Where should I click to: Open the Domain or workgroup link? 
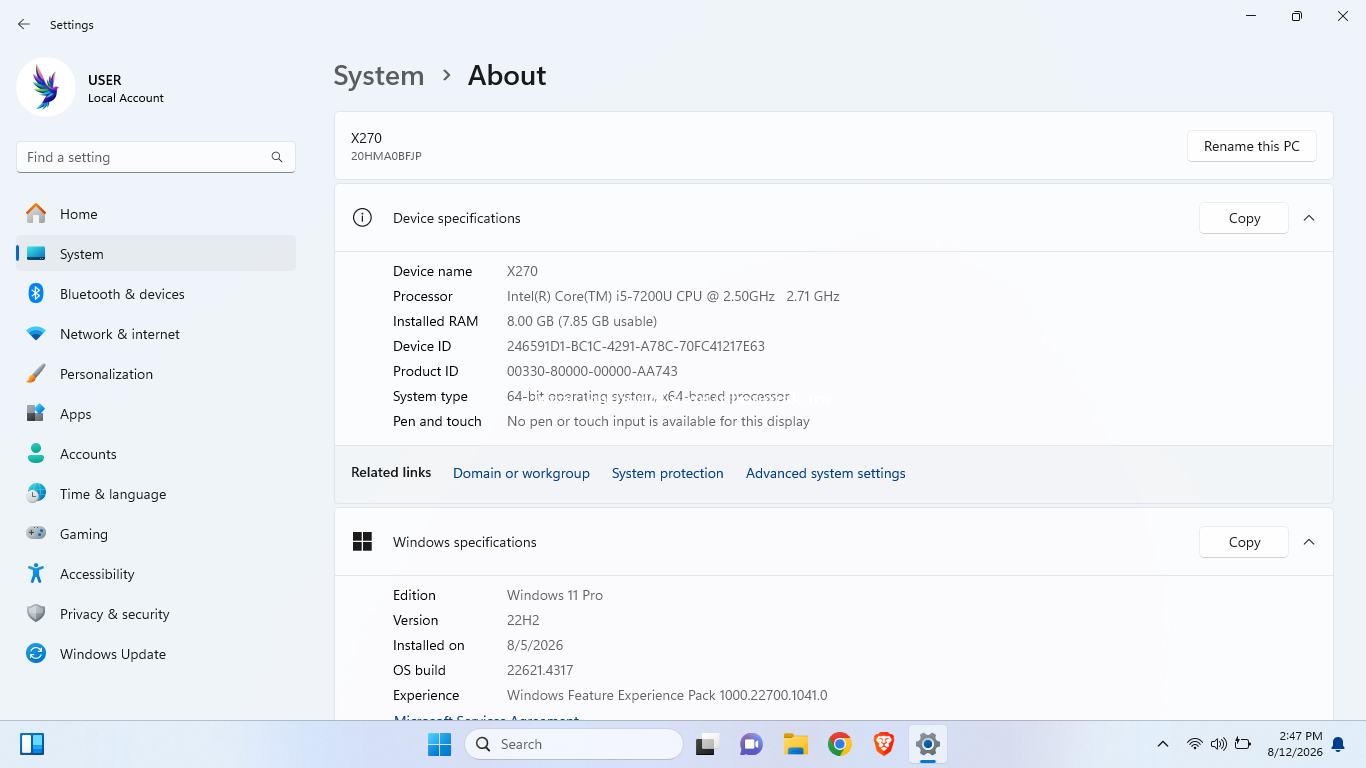[x=521, y=473]
